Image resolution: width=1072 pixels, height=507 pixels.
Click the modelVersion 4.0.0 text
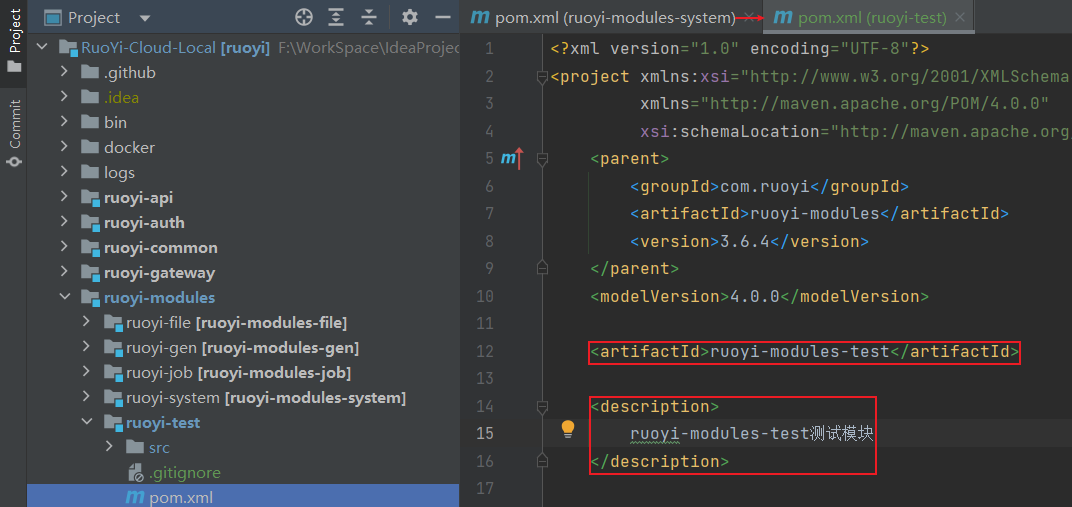755,297
